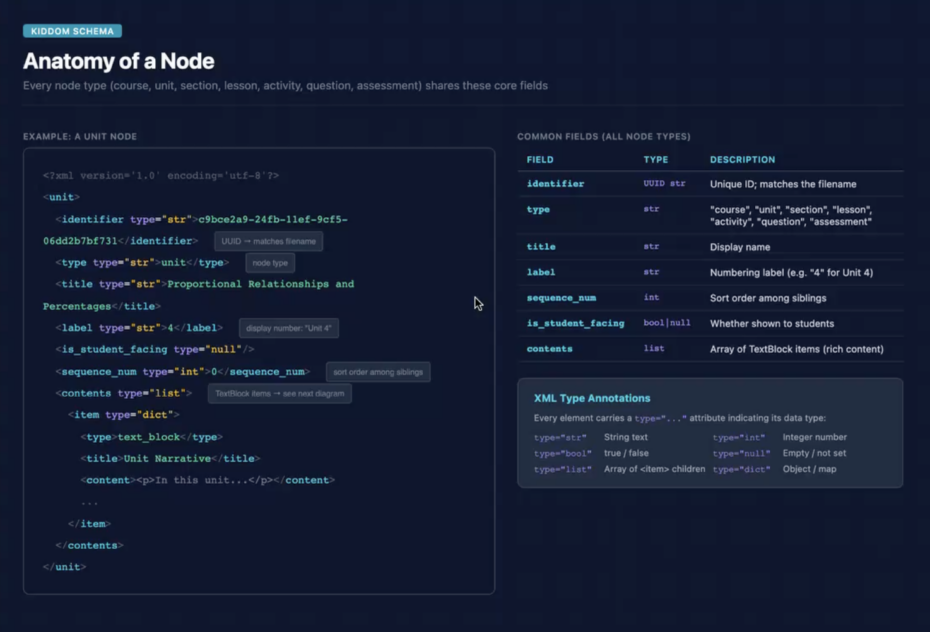Viewport: 930px width, 632px height.
Task: Click the 'sort order among siblings' annotation tag
Action: click(x=378, y=372)
